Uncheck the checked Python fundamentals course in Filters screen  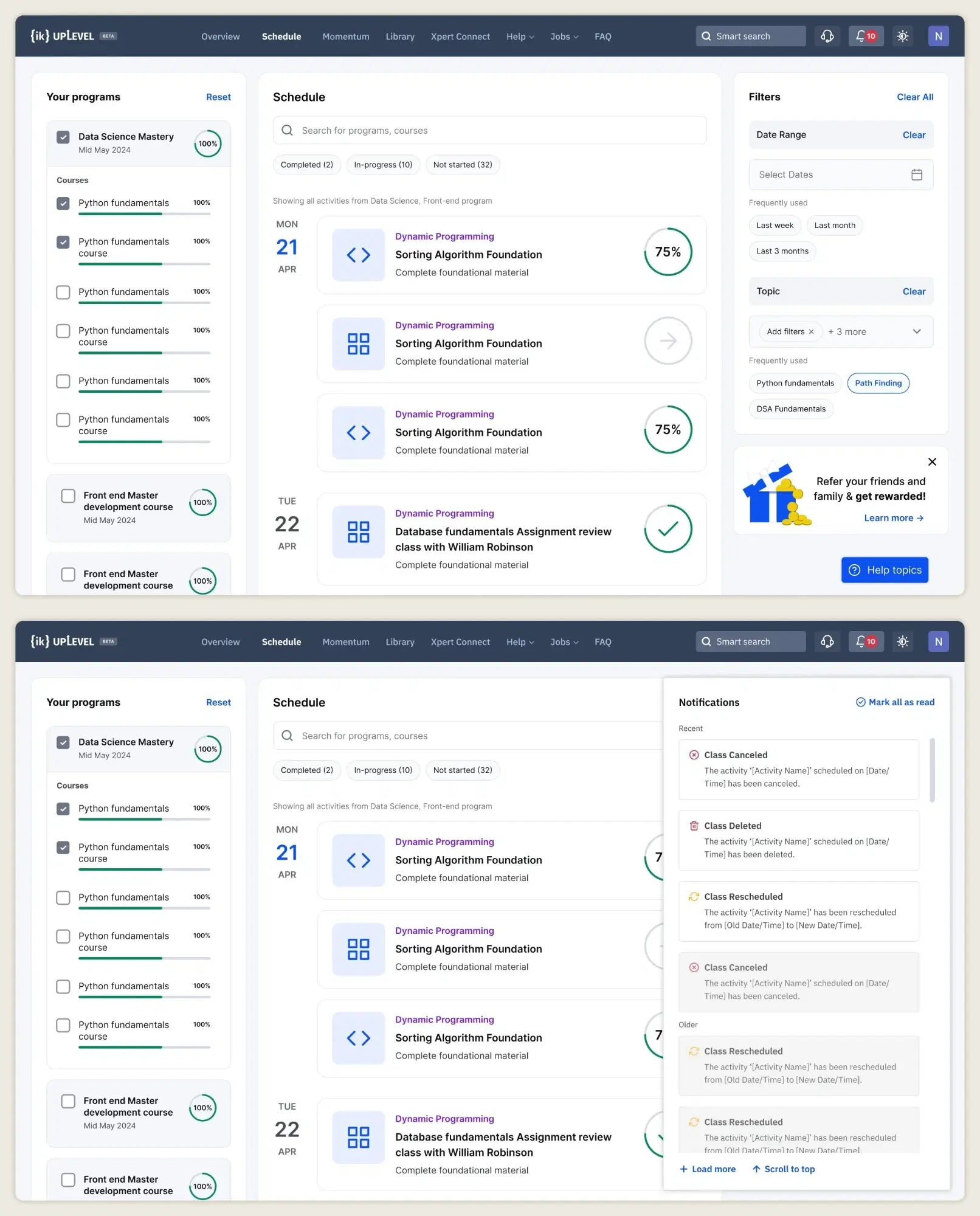pyautogui.click(x=63, y=242)
